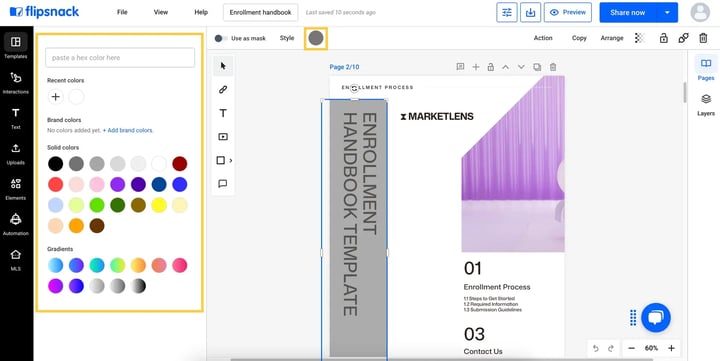This screenshot has width=720, height=361.
Task: Add a recent color with plus button
Action: pos(56,96)
